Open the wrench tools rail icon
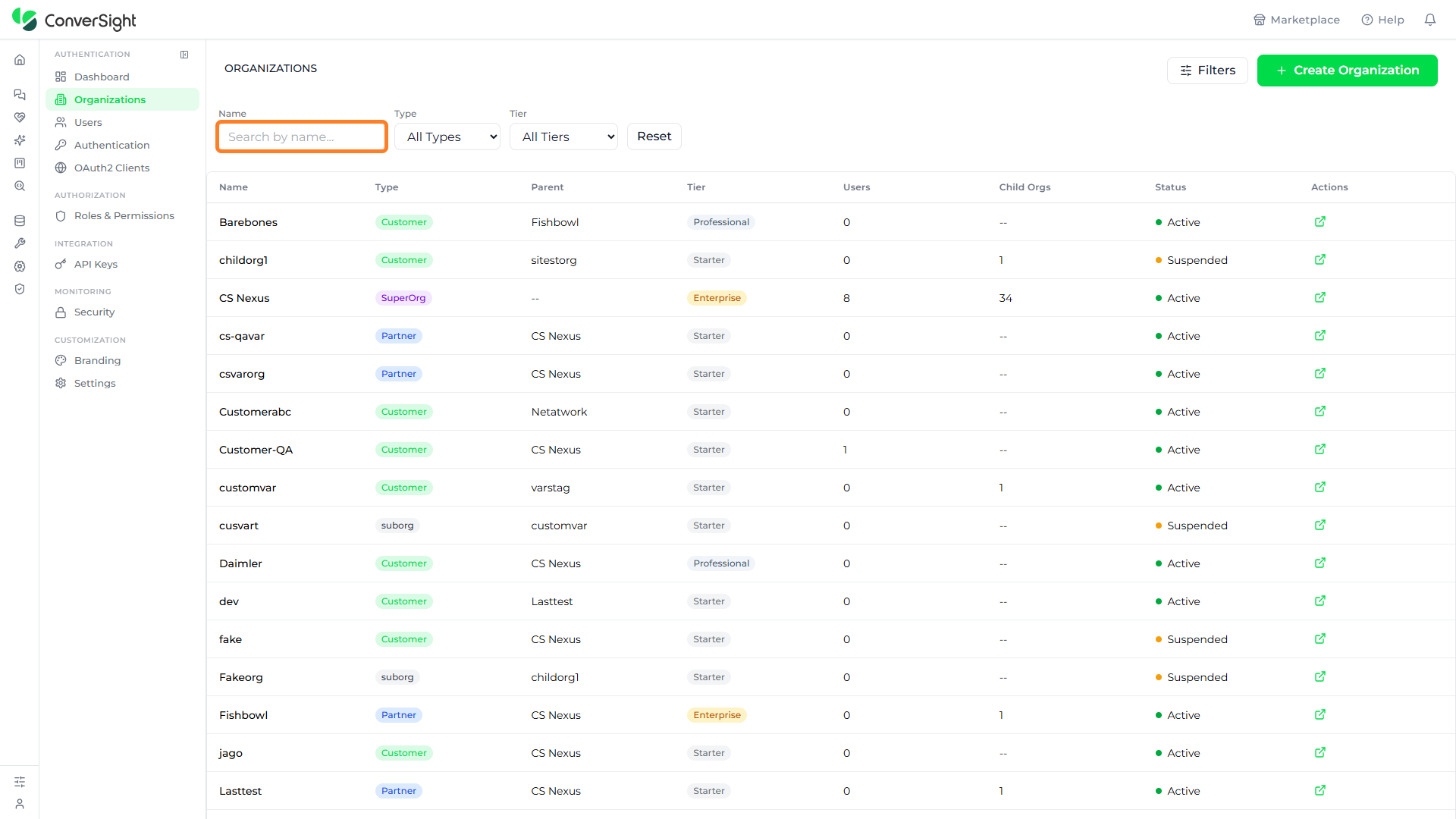This screenshot has width=1456, height=819. [20, 243]
